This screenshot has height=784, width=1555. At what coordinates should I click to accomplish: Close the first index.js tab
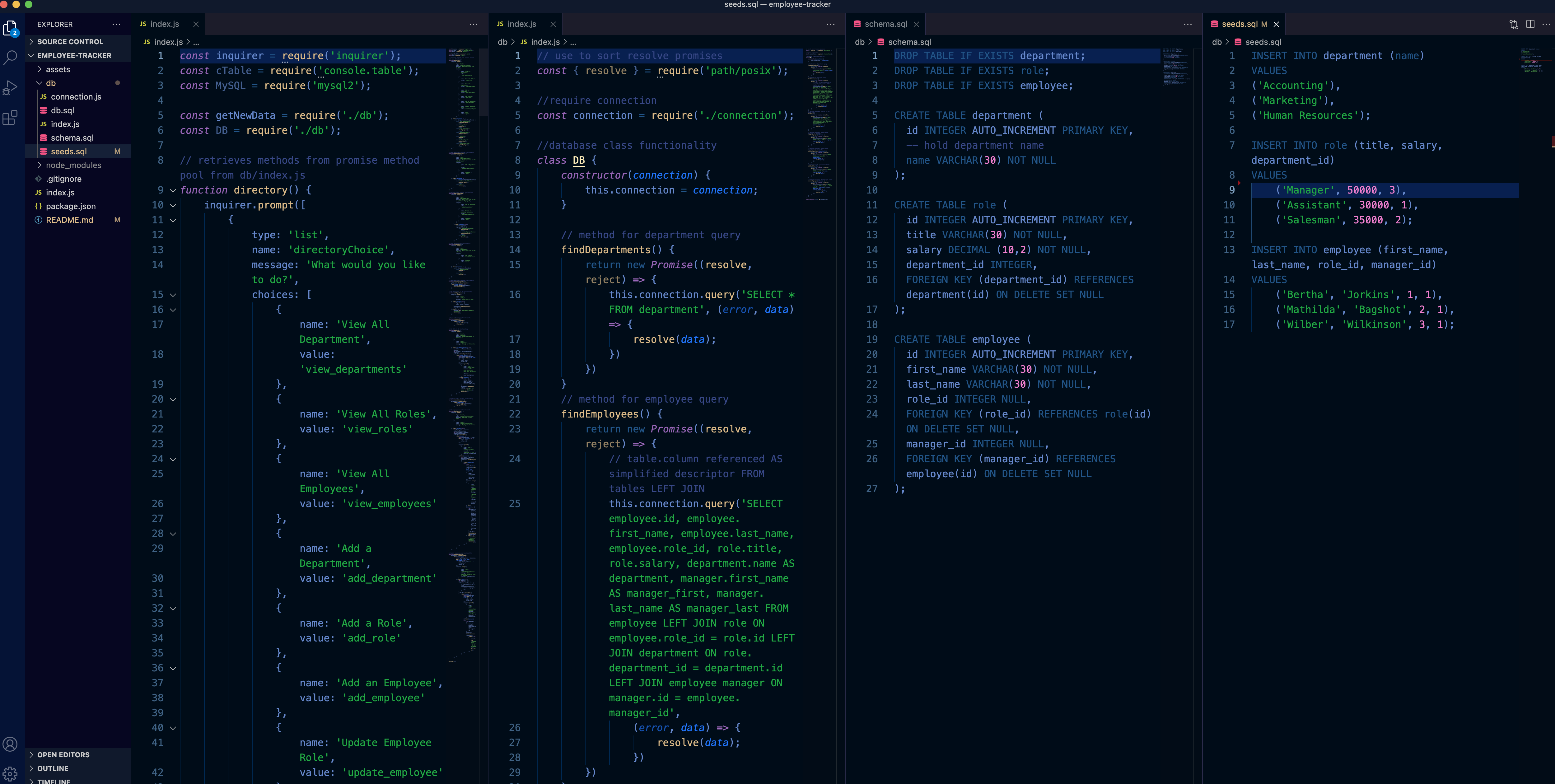[196, 24]
